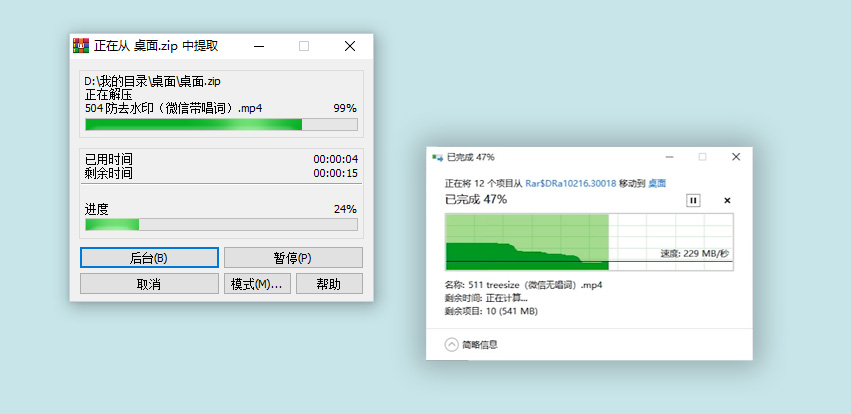The height and width of the screenshot is (414, 851).
Task: Click 剩余项目: 10 (541 MB) text
Action: [x=491, y=311]
